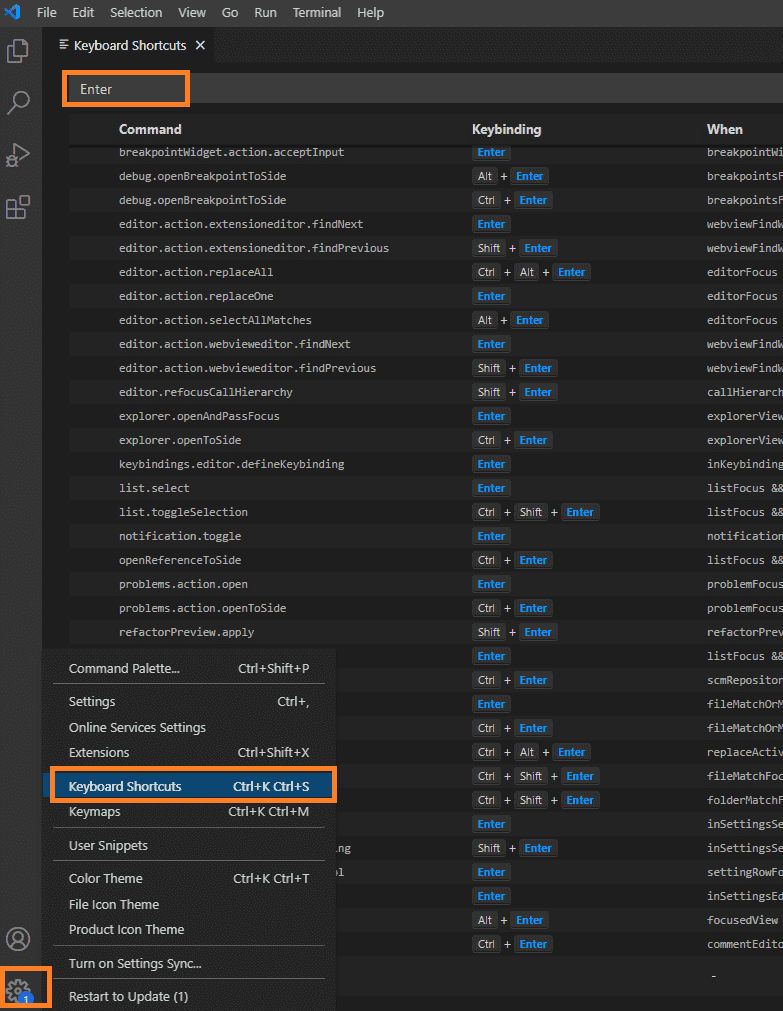The height and width of the screenshot is (1011, 783).
Task: Sort by the Command column header
Action: (x=150, y=129)
